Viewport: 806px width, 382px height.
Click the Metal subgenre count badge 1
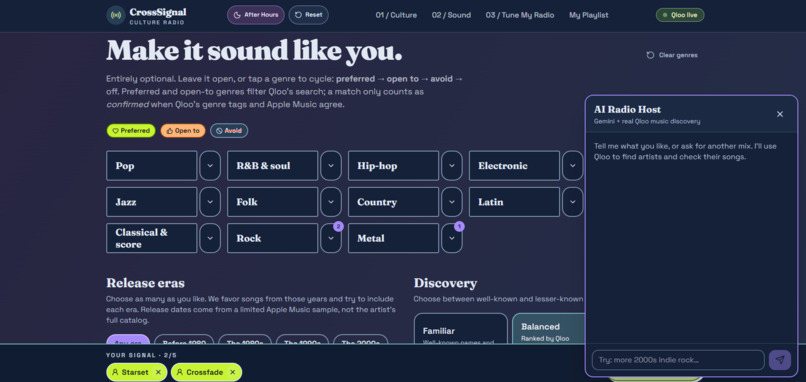(459, 226)
